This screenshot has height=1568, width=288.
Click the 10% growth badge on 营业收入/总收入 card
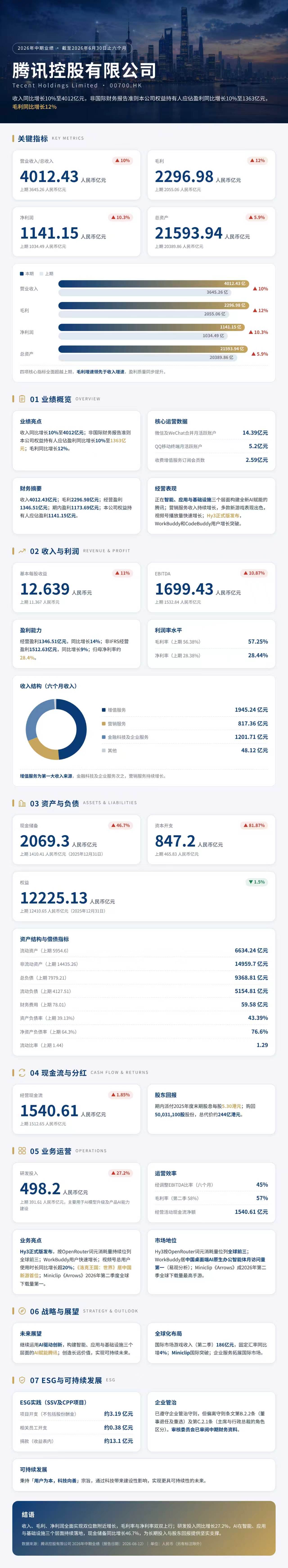tap(122, 161)
